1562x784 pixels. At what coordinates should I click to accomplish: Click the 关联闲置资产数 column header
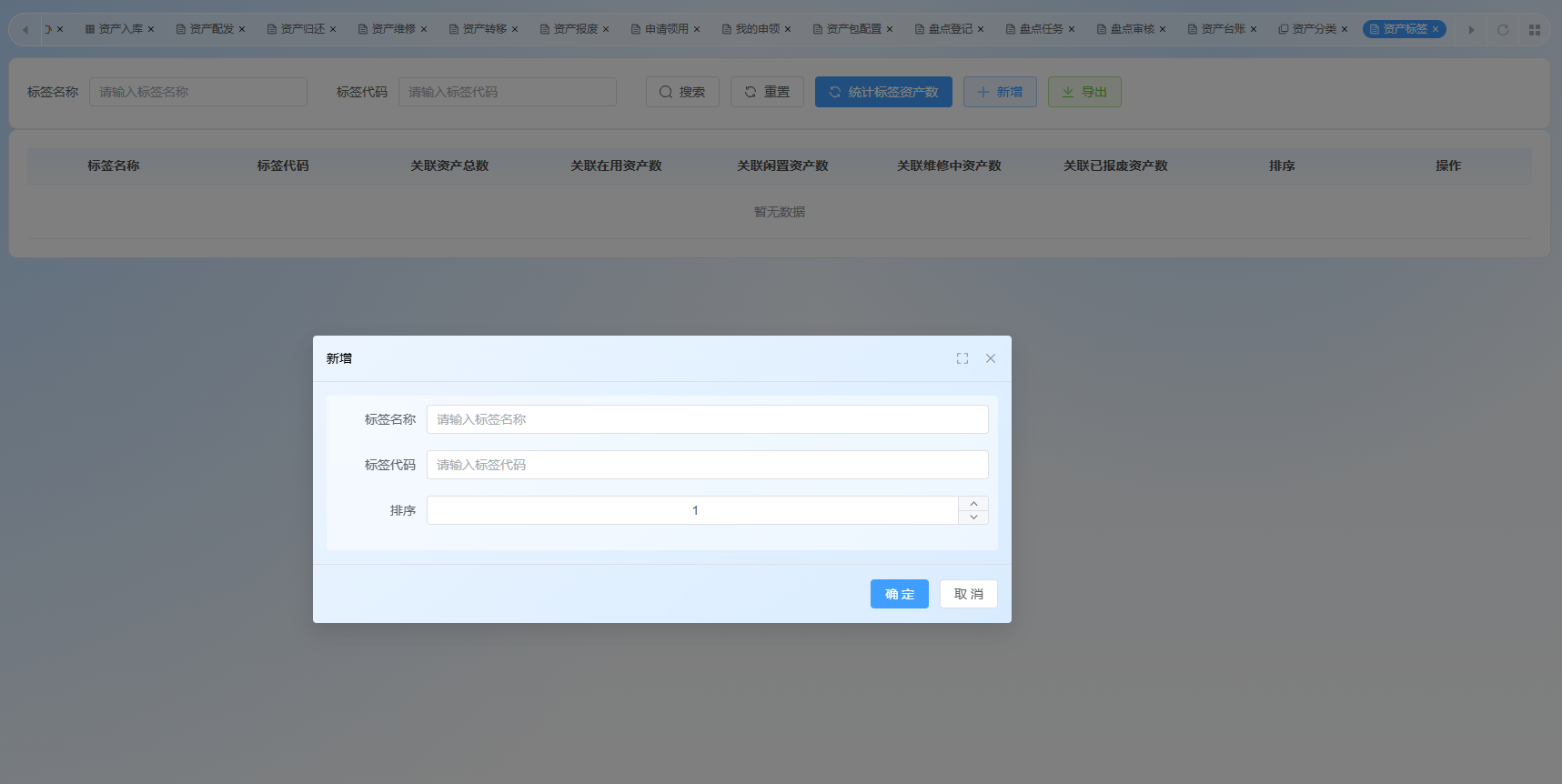pyautogui.click(x=782, y=166)
